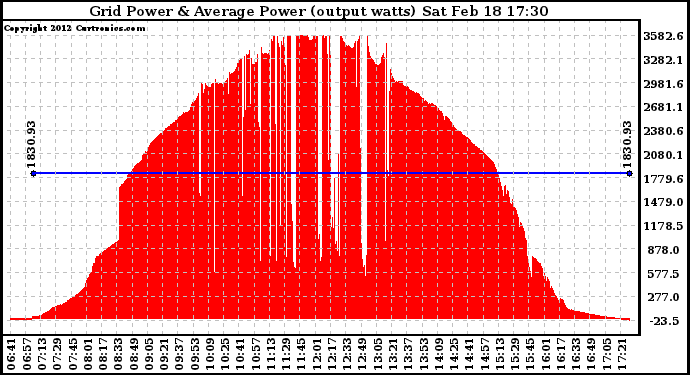This screenshot has height=375, width=690.
Task: Click y-axis label '1479.0'
Action: 663,202
